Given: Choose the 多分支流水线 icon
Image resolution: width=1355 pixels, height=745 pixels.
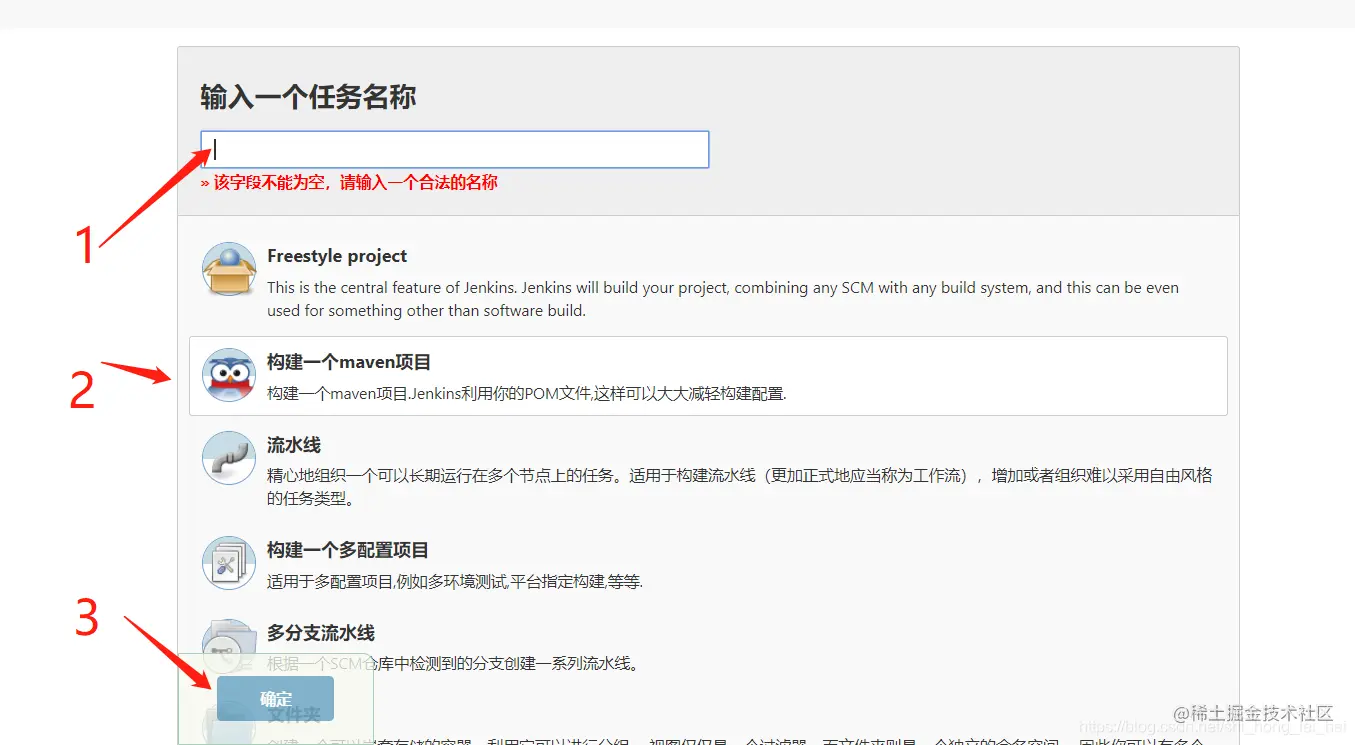Looking at the screenshot, I should pyautogui.click(x=229, y=645).
